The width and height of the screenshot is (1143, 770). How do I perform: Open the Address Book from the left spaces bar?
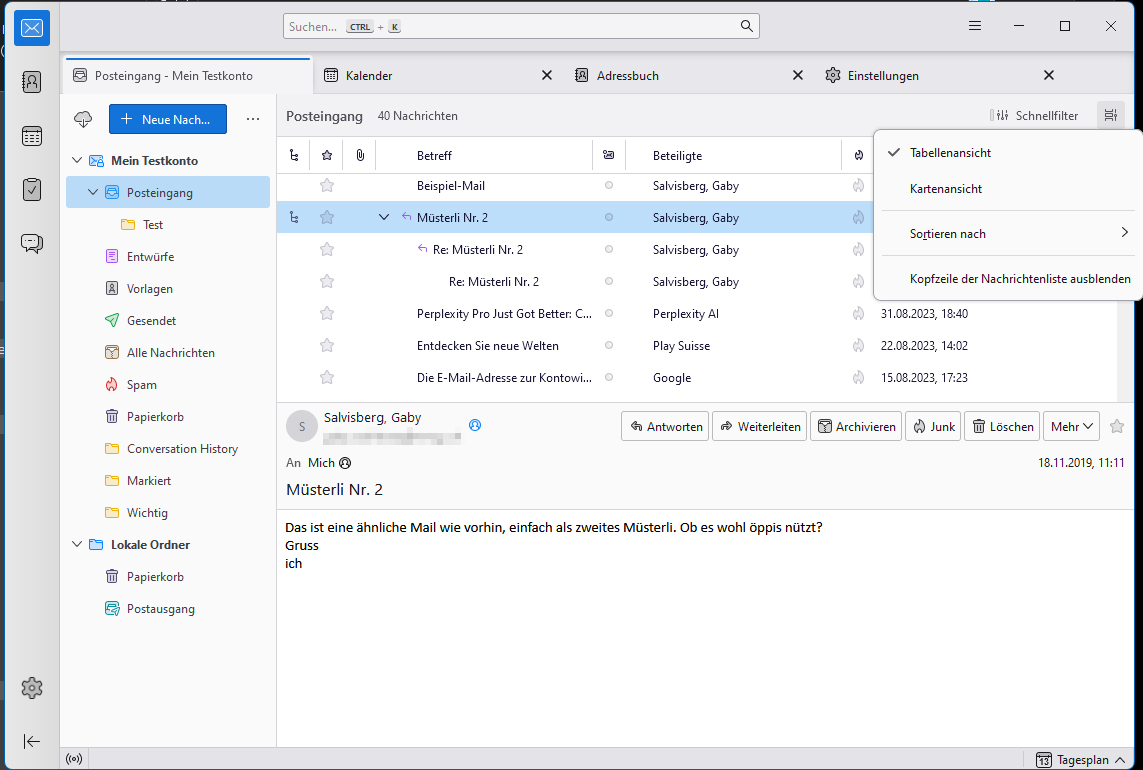point(32,82)
